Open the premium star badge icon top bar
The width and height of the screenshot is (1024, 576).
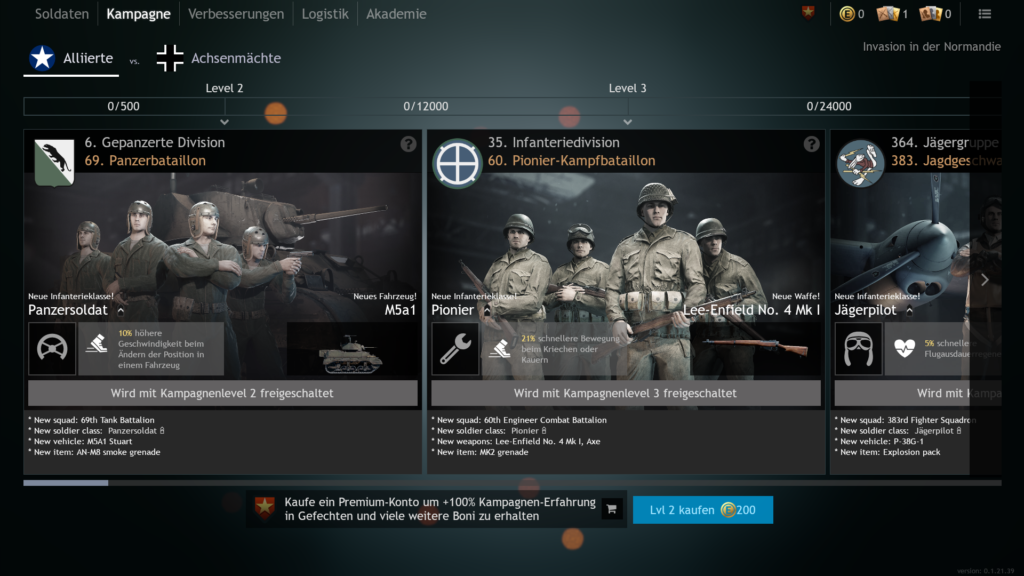[808, 13]
